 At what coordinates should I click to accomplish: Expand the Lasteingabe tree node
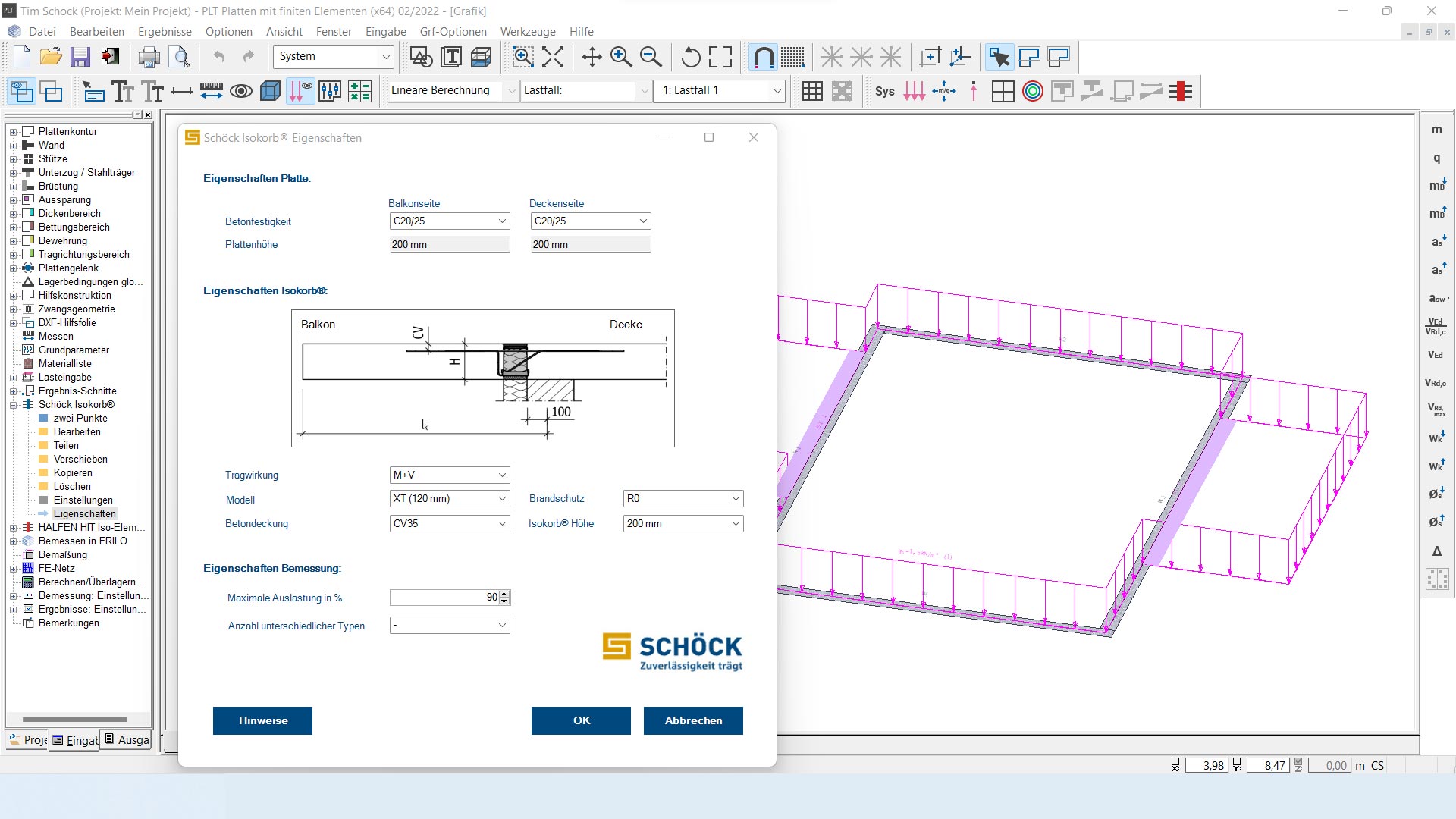click(x=13, y=378)
